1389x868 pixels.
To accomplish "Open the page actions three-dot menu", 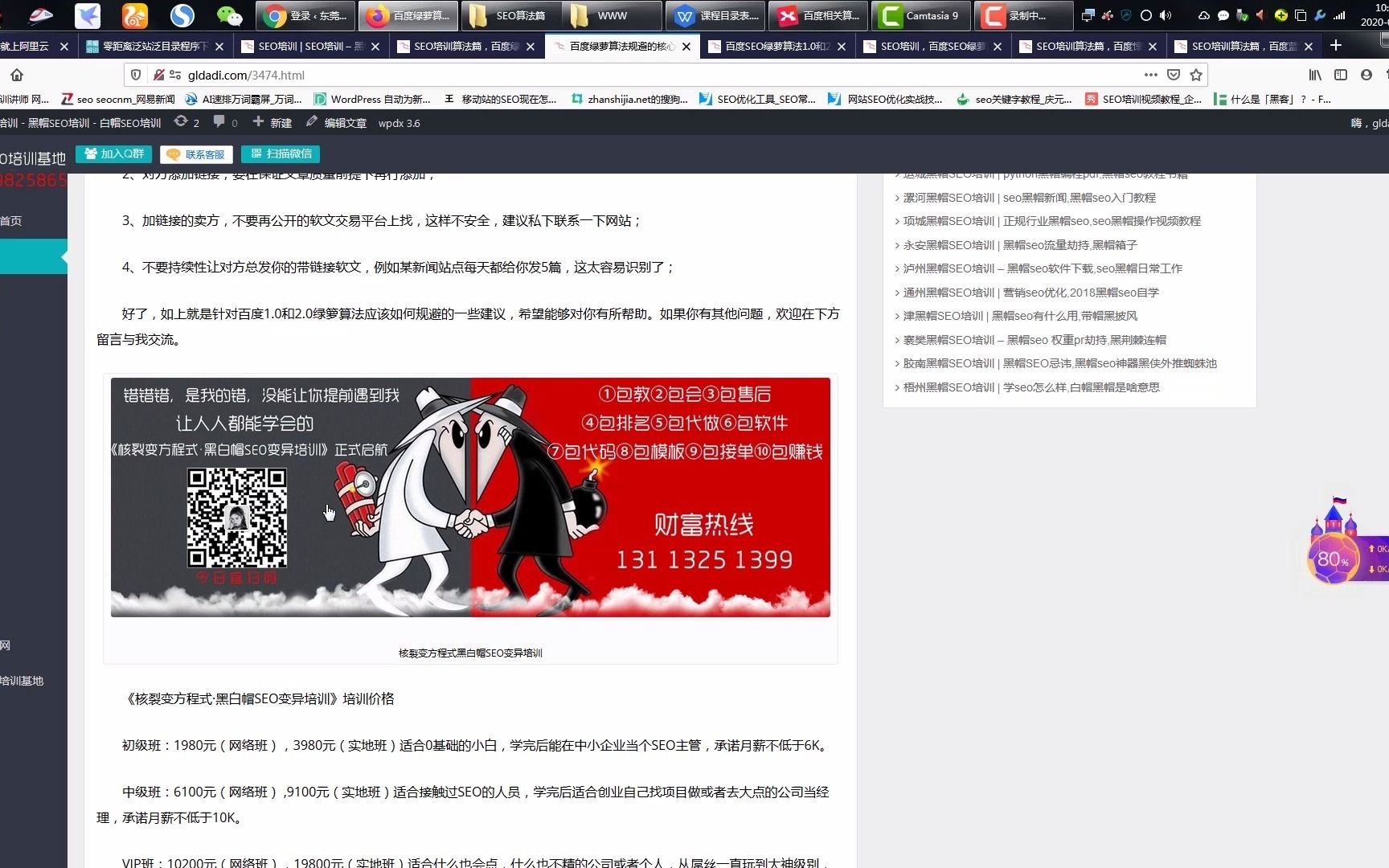I will tap(1151, 75).
